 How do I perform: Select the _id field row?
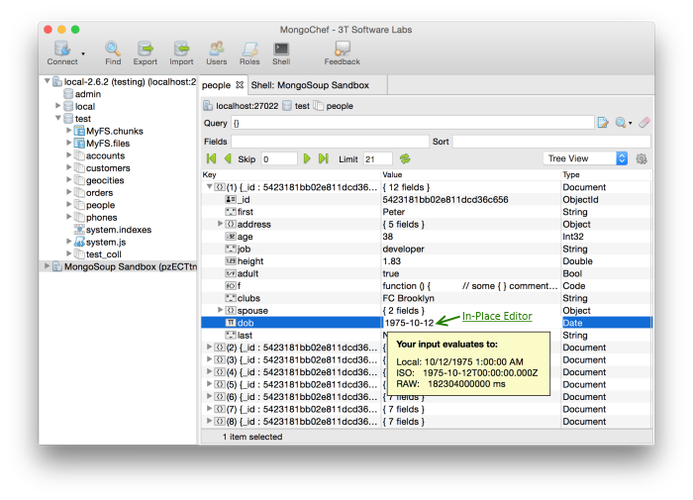(426, 199)
